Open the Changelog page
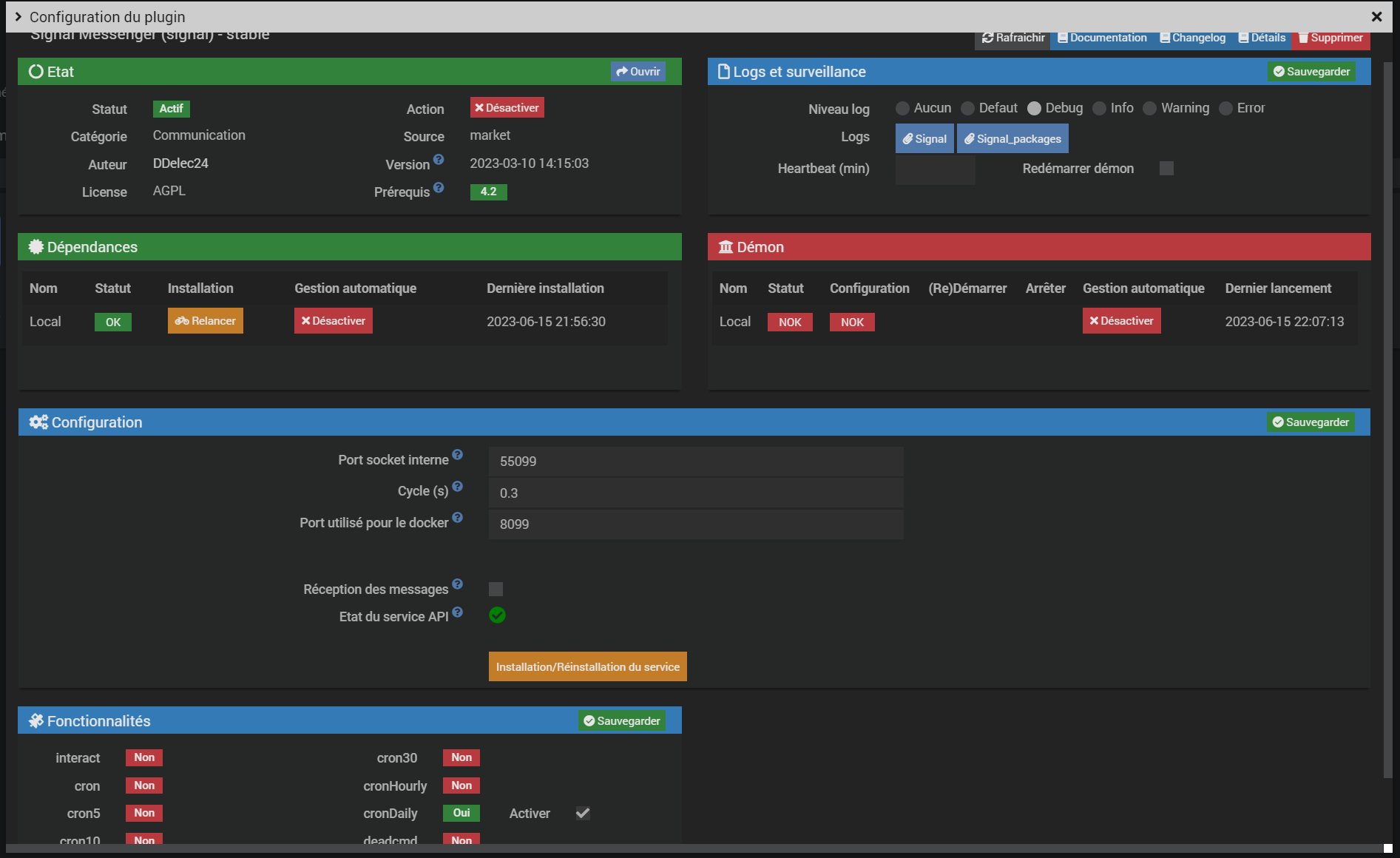Image resolution: width=1400 pixels, height=858 pixels. [1192, 38]
